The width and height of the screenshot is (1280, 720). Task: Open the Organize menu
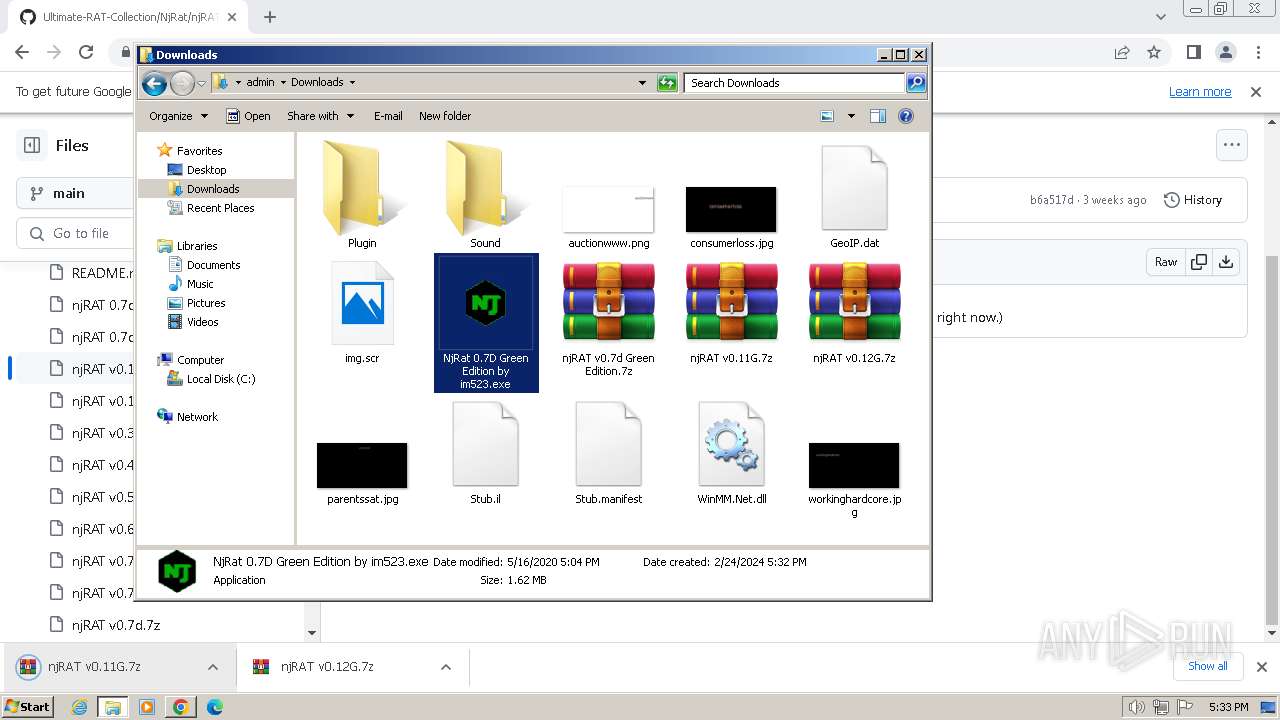pyautogui.click(x=178, y=116)
